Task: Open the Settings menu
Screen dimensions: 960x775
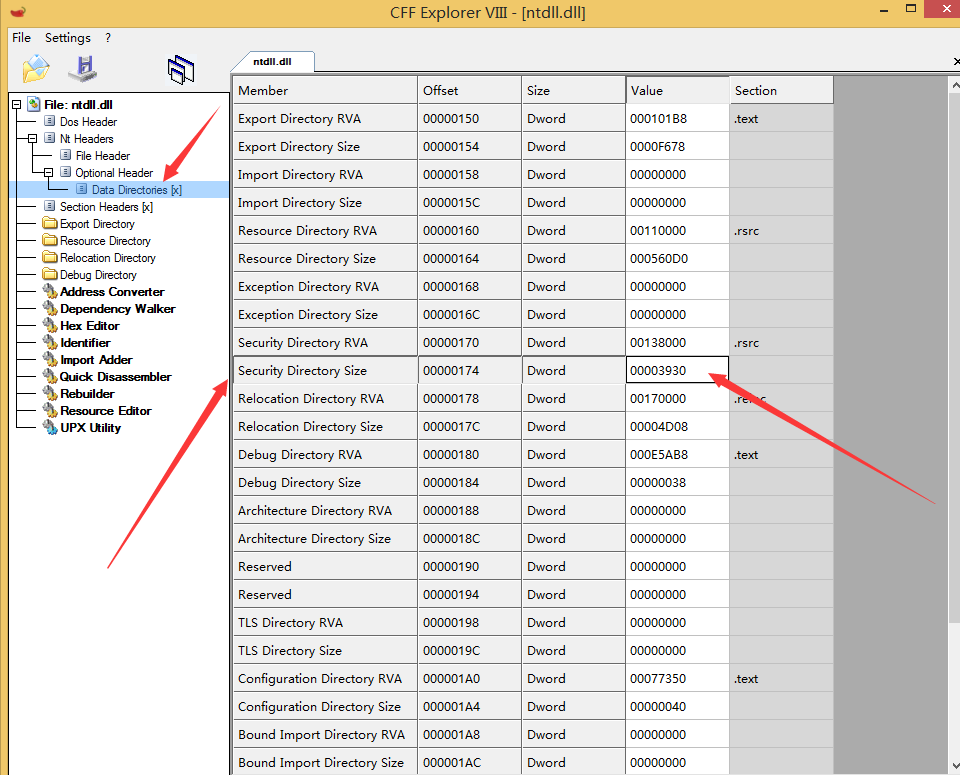Action: 67,38
